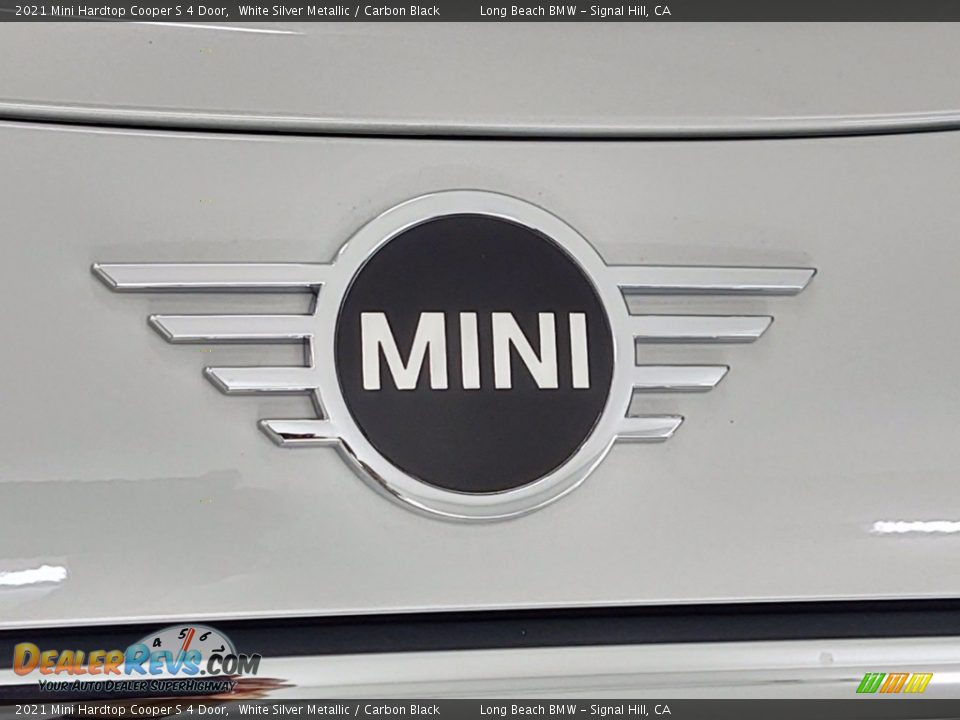Click top caption '2021 Mini Hardtop Cooper S 4 Door'
This screenshot has height=720, width=960.
tap(121, 11)
